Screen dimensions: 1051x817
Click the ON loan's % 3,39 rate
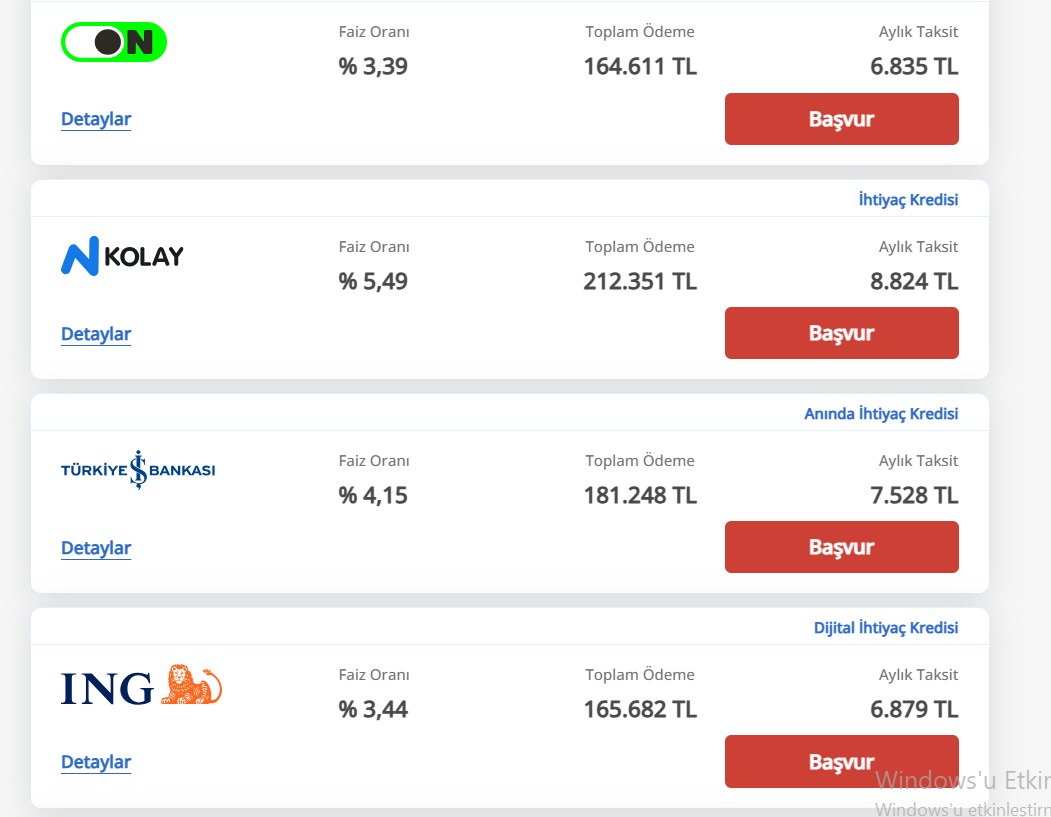[x=373, y=67]
